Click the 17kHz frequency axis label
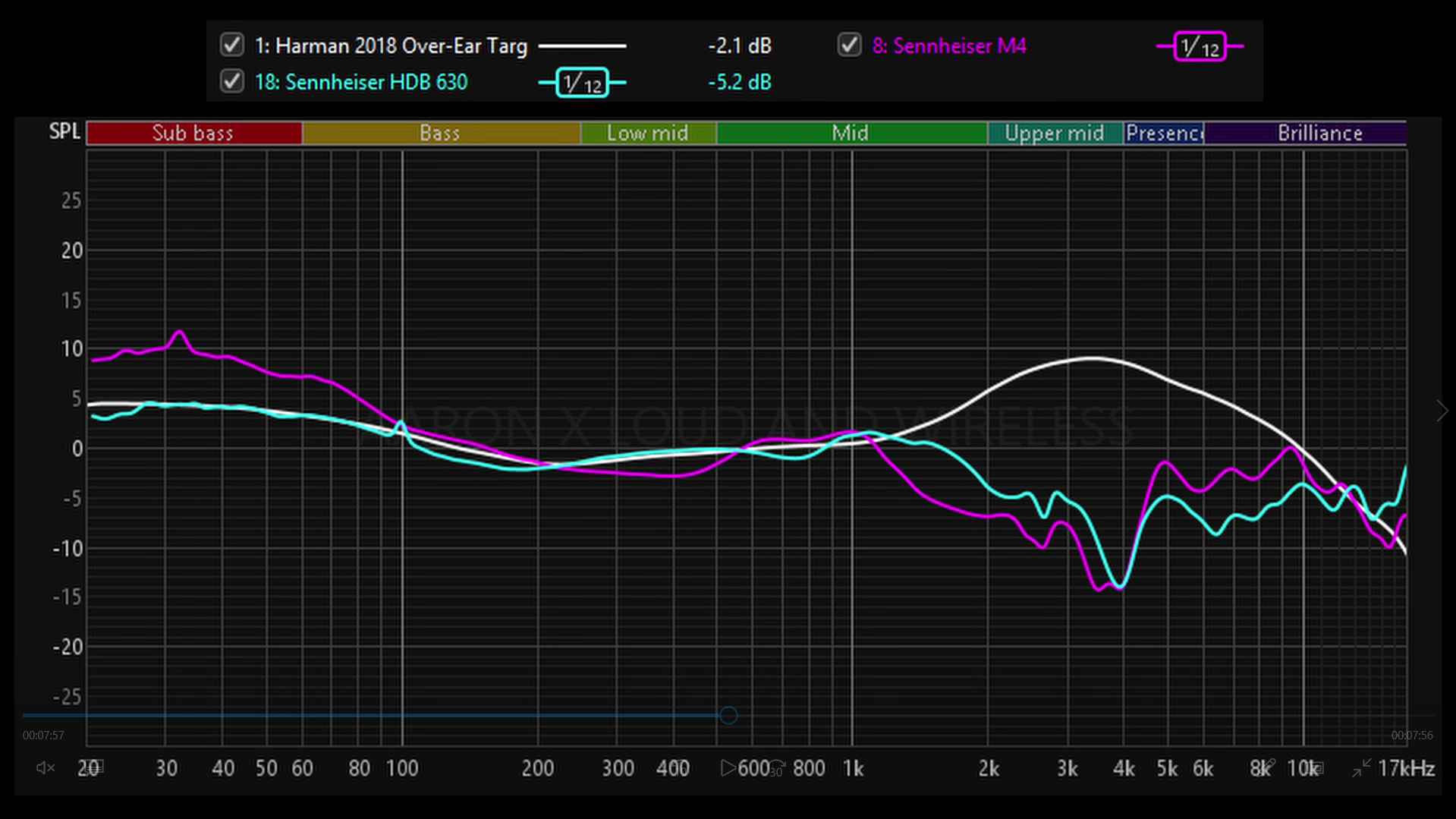Viewport: 1456px width, 819px height. click(x=1406, y=768)
